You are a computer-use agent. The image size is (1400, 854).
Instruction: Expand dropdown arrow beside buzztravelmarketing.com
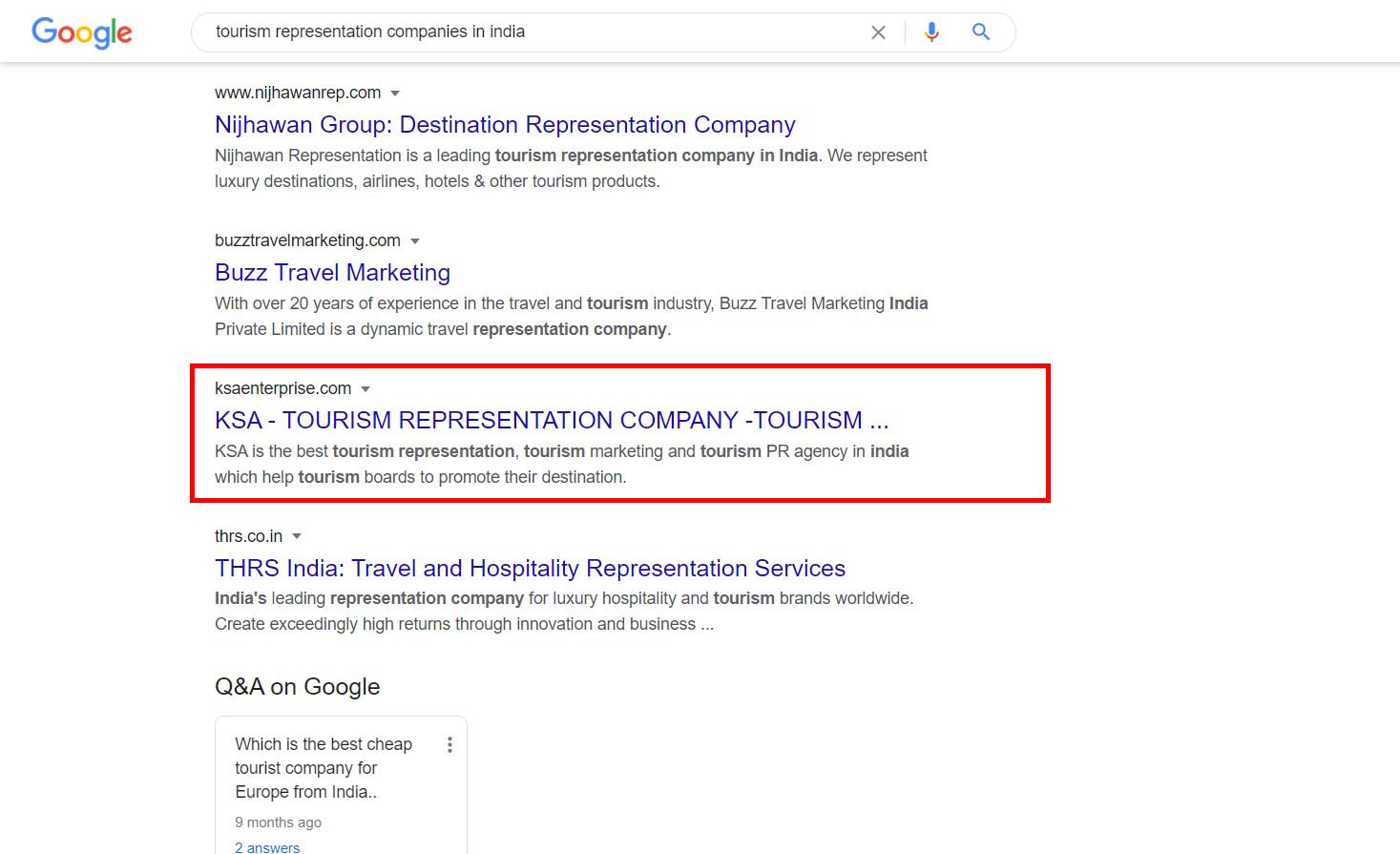415,241
